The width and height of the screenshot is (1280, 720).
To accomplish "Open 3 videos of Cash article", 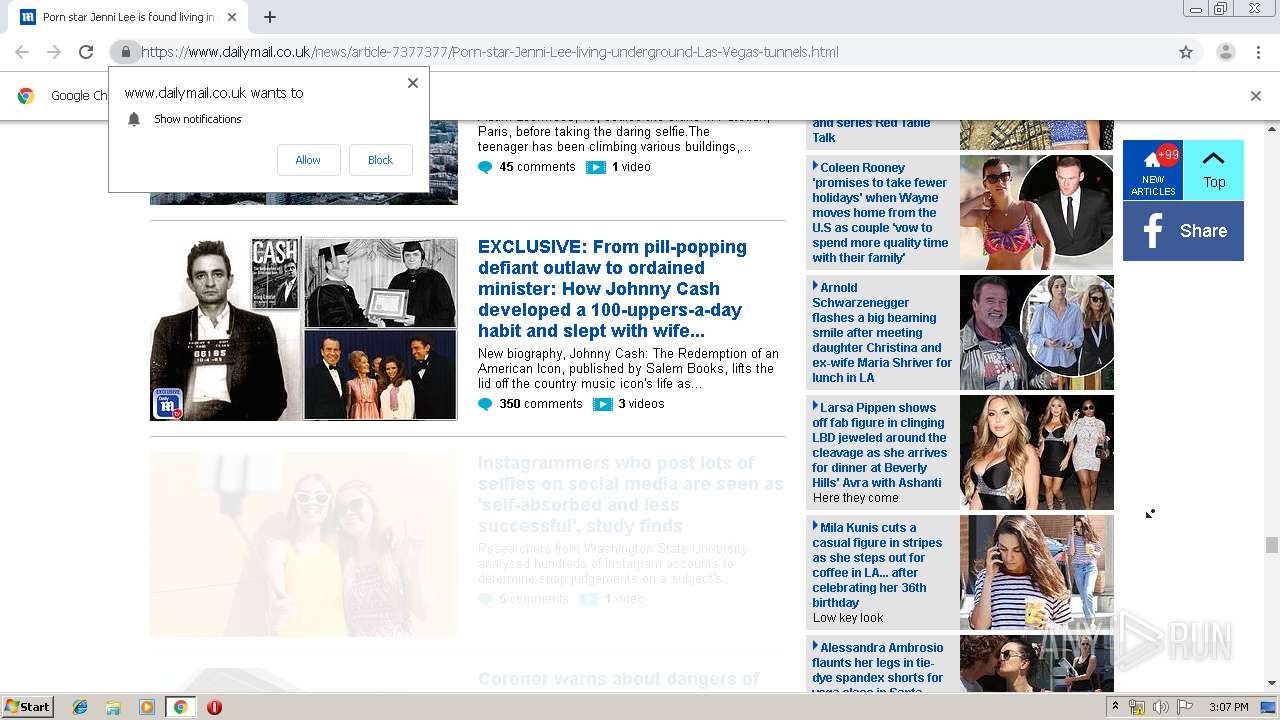I will coord(641,404).
